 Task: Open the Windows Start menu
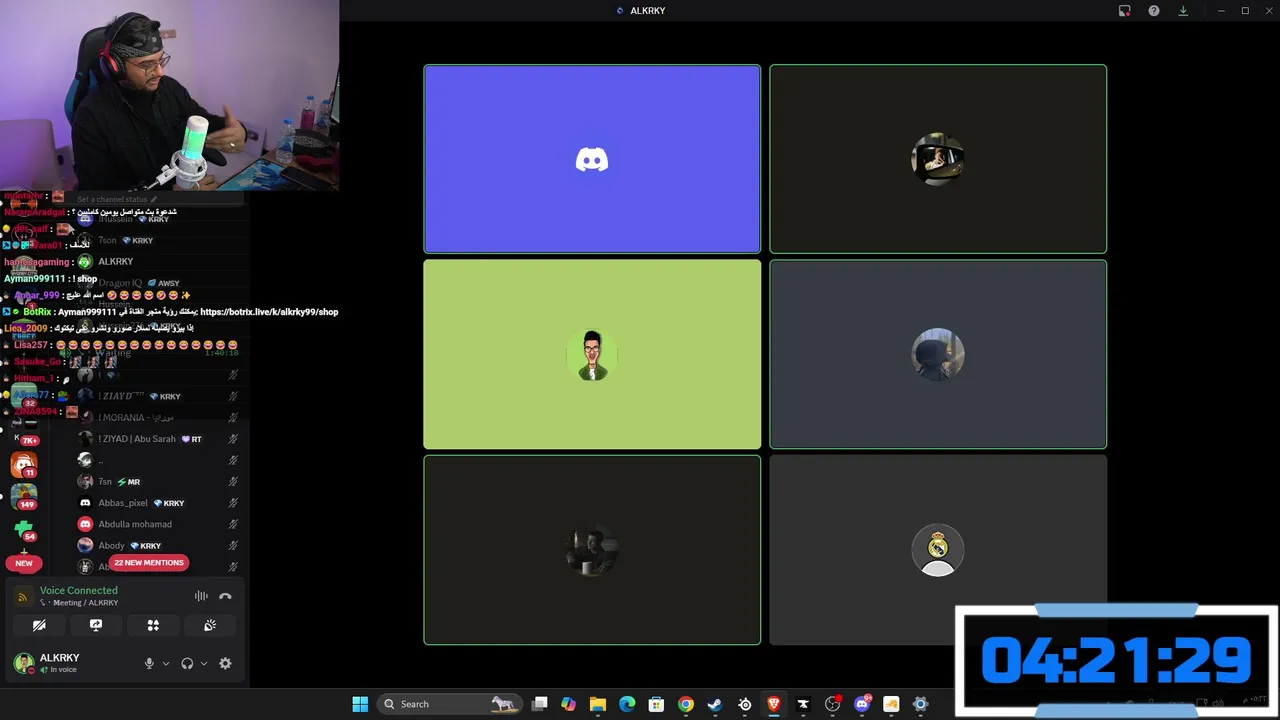pyautogui.click(x=360, y=704)
